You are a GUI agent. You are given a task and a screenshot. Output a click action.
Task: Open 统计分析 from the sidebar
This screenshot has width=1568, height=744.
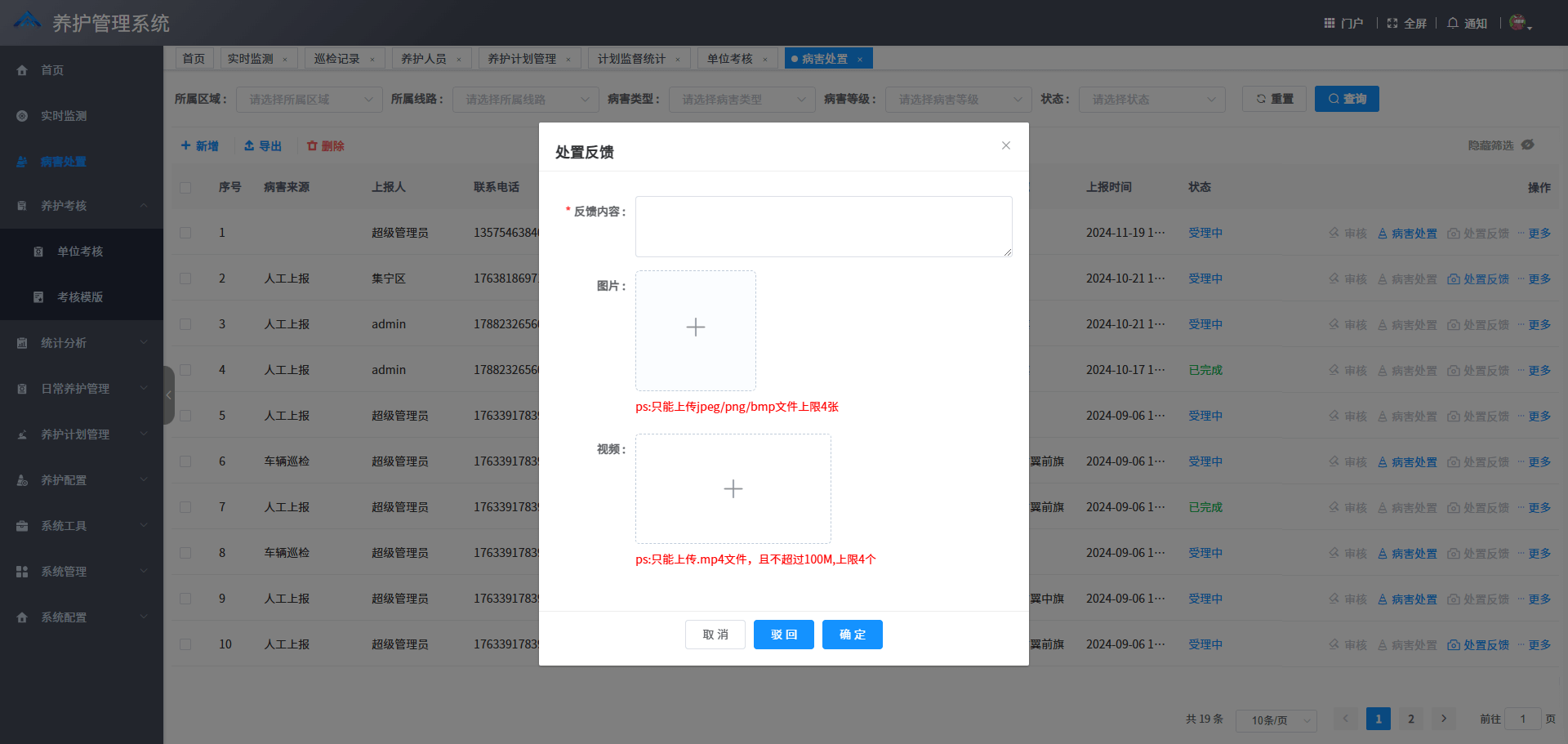[x=65, y=342]
